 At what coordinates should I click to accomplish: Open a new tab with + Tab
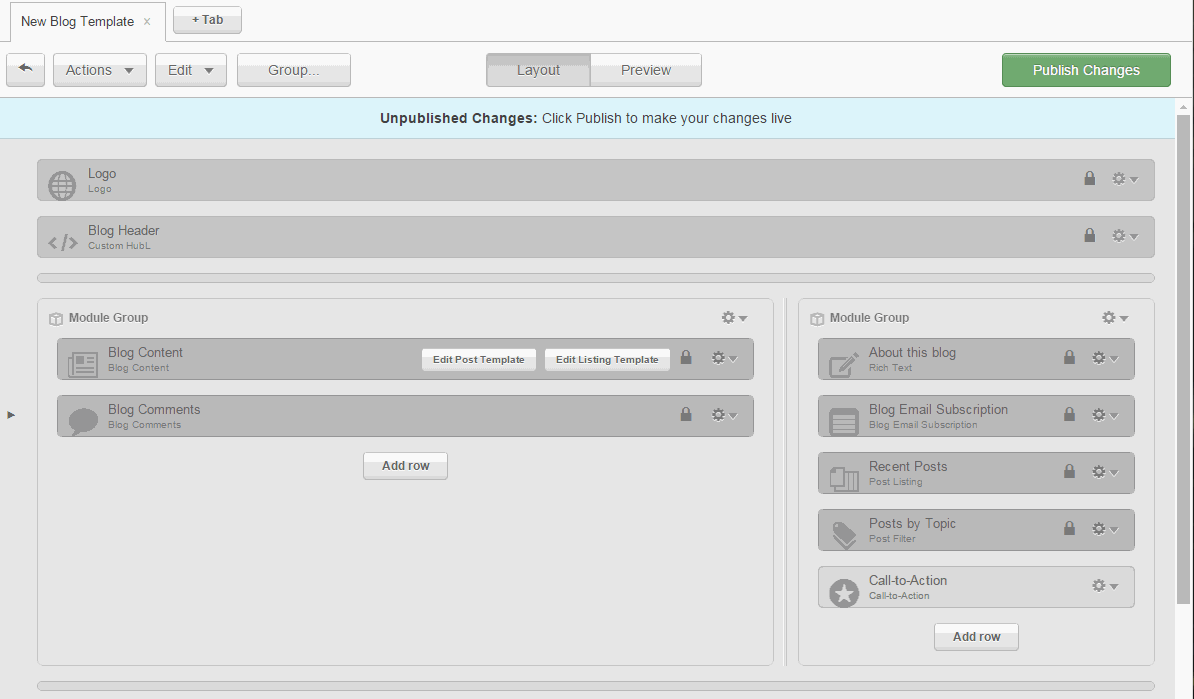pos(207,20)
